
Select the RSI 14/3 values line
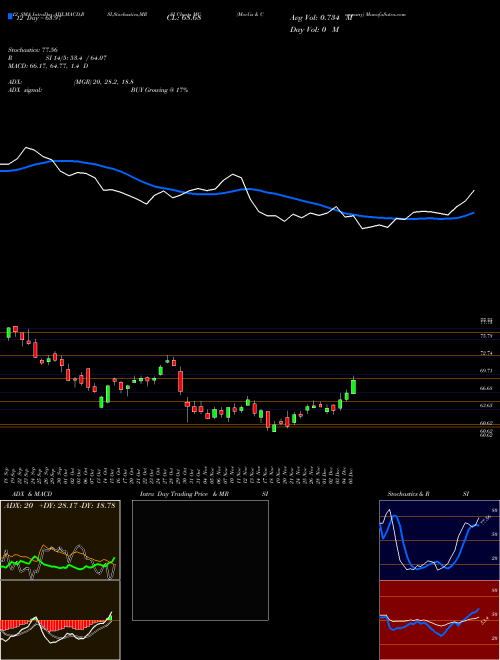click(57, 58)
